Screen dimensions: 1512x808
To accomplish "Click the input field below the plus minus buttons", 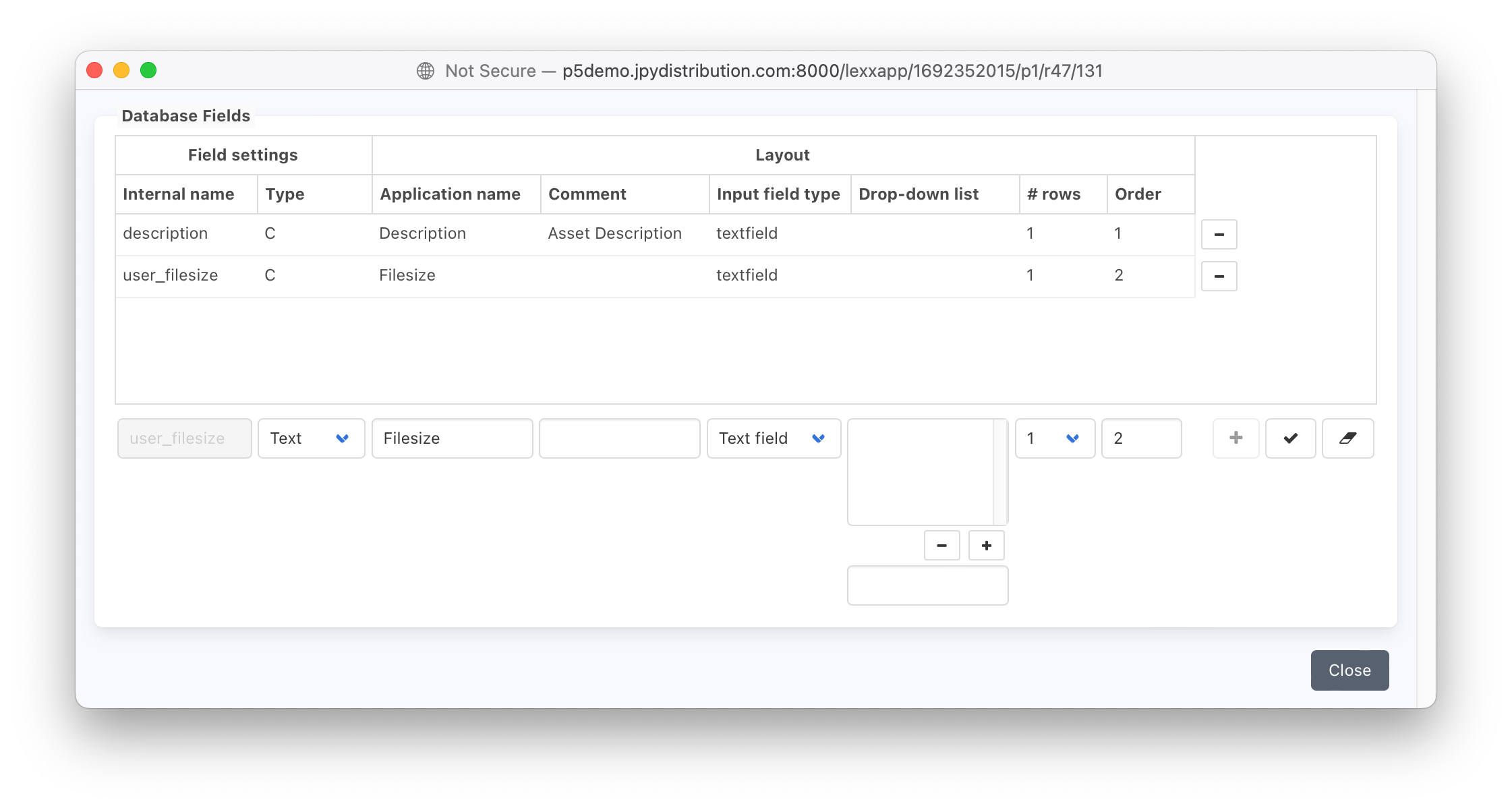I will (927, 585).
